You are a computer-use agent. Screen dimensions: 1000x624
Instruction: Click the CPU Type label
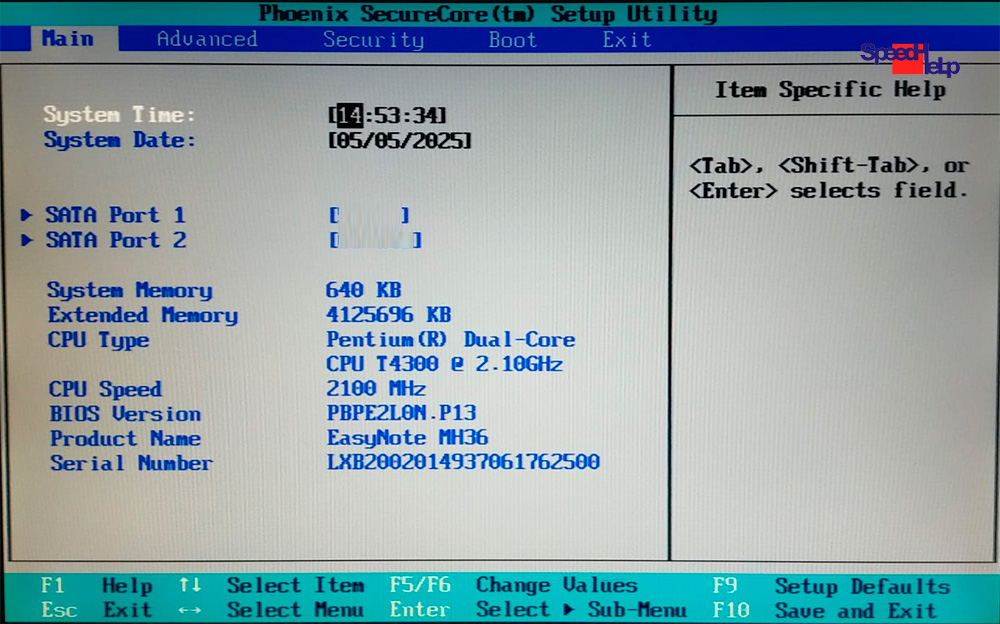(x=98, y=340)
